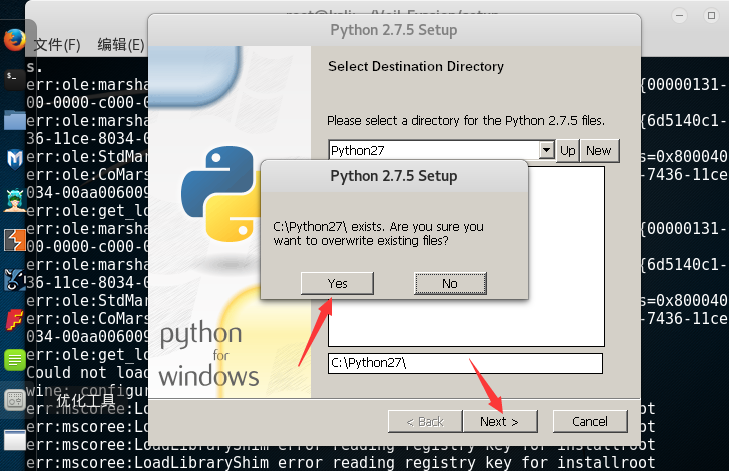Image resolution: width=729 pixels, height=471 pixels.
Task: Launch Metasploit from the dock
Action: [15, 159]
